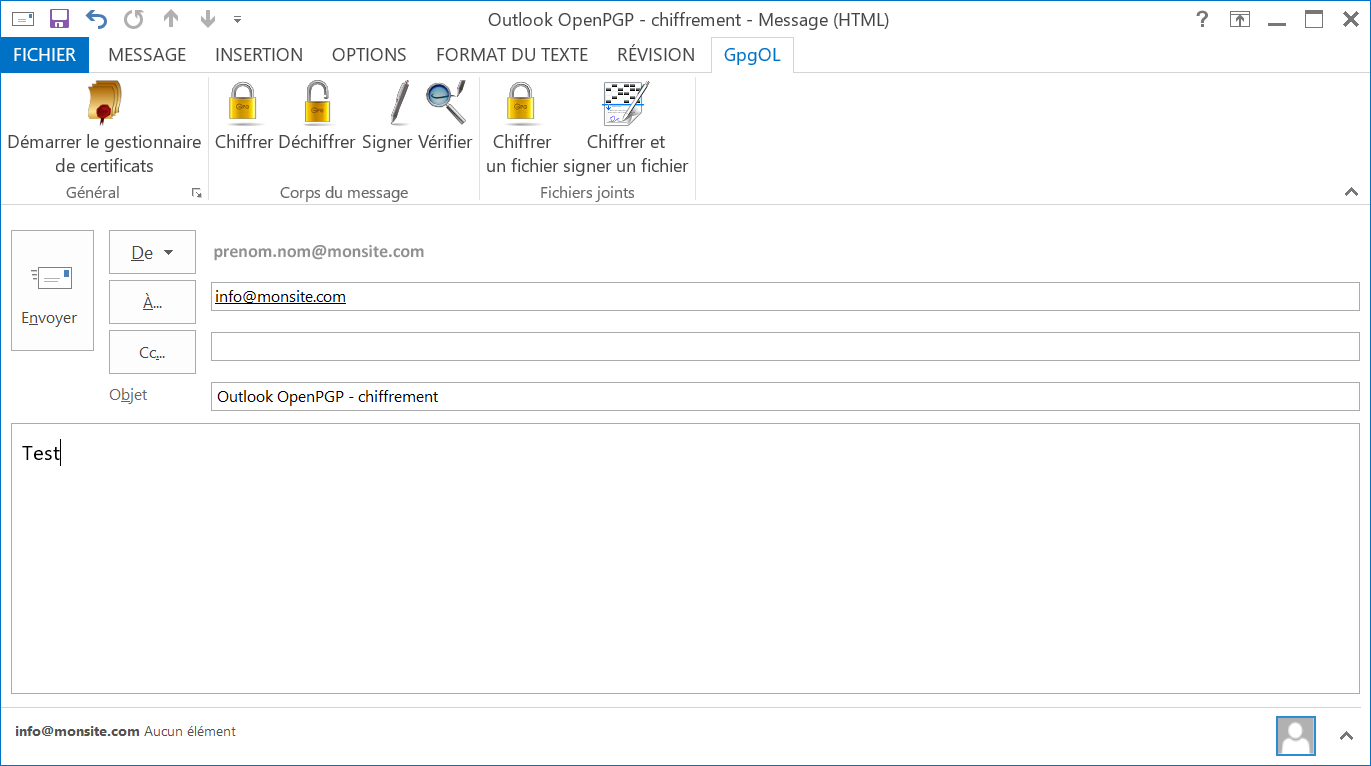Switch to the MESSAGE tab

pyautogui.click(x=147, y=55)
